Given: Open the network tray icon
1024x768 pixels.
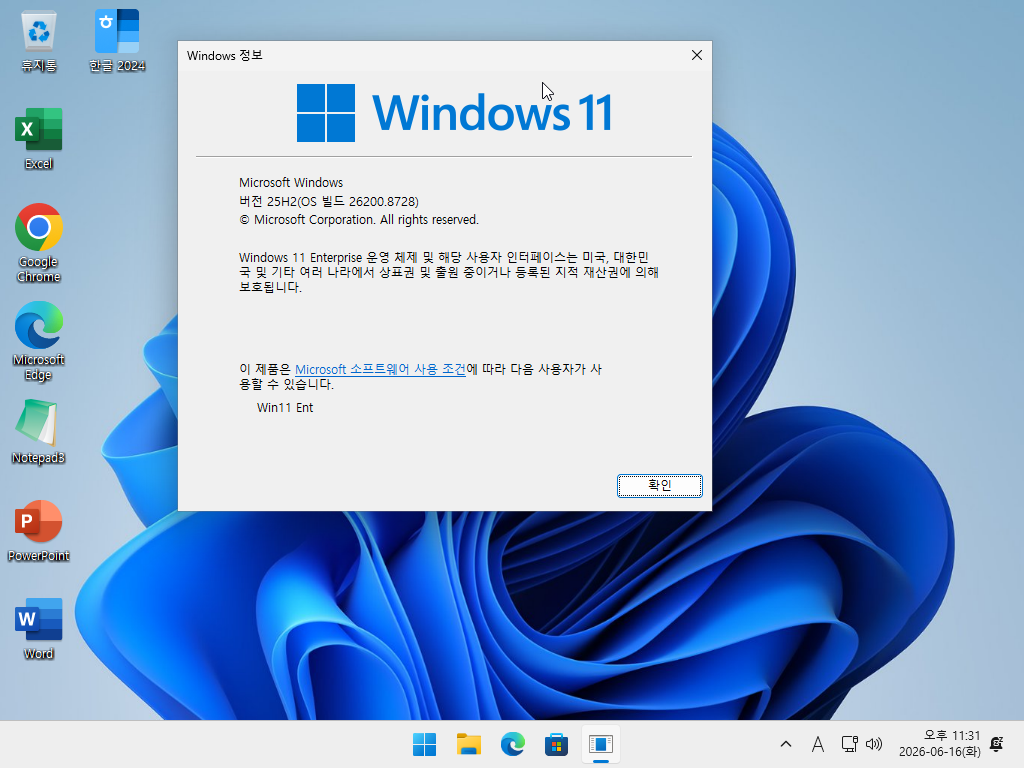Looking at the screenshot, I should point(850,744).
